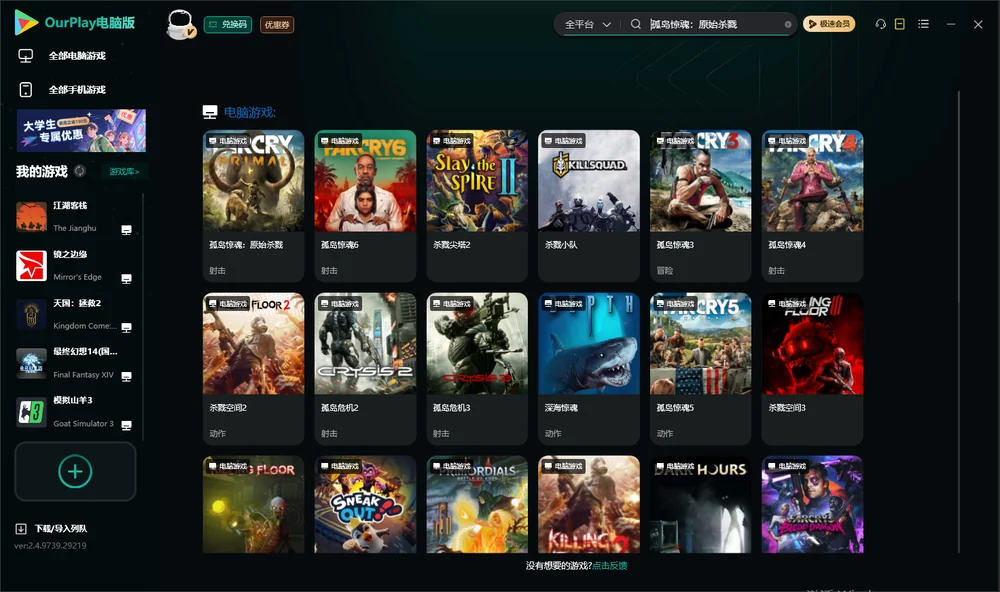Screen dimensions: 1000x592
Task: Click the monitor icon next to 全部电脑游戏
Action: click(26, 56)
